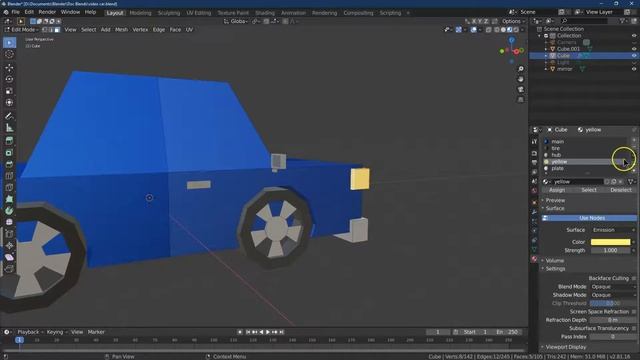Select the Knife tool

pyautogui.click(x=9, y=188)
